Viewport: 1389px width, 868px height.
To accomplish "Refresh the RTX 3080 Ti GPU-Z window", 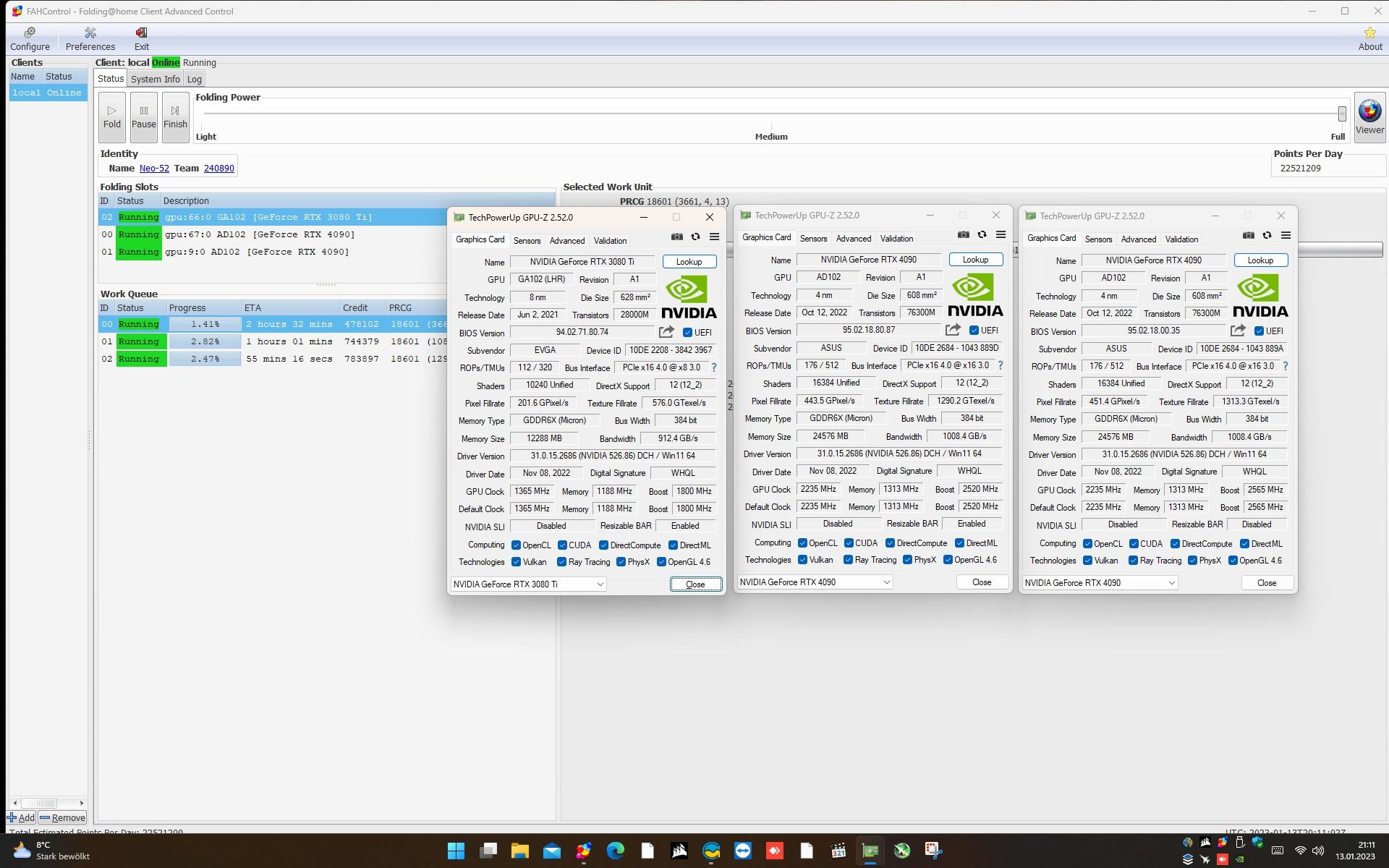I will click(695, 237).
